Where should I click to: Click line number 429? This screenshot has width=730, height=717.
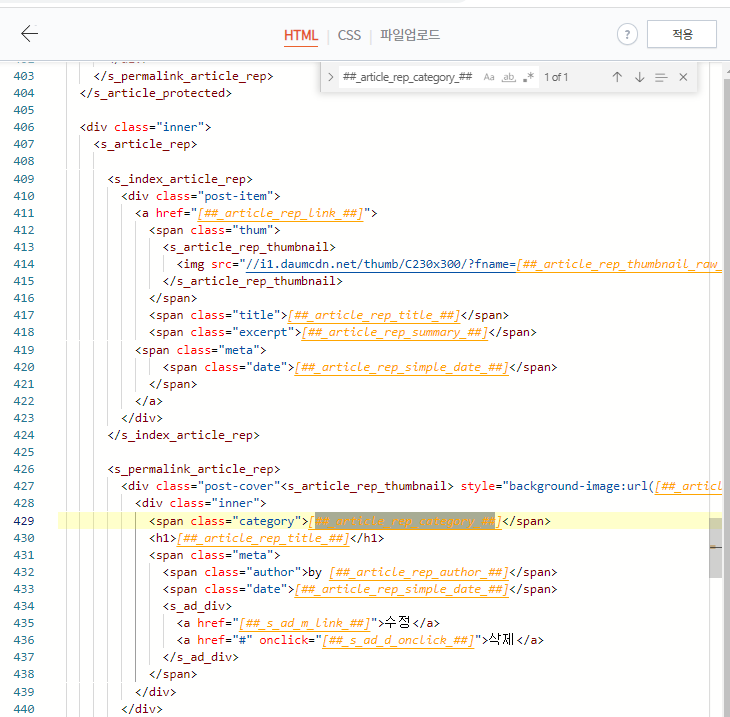[x=24, y=521]
